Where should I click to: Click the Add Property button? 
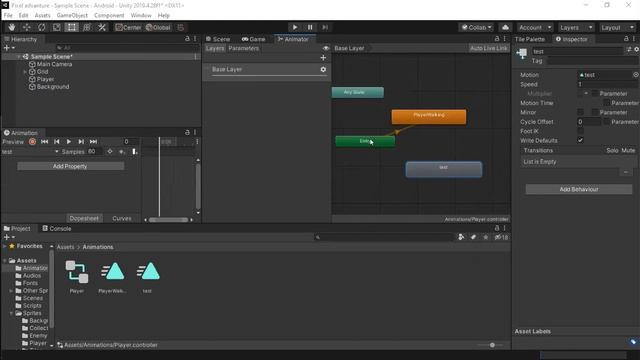click(x=70, y=166)
